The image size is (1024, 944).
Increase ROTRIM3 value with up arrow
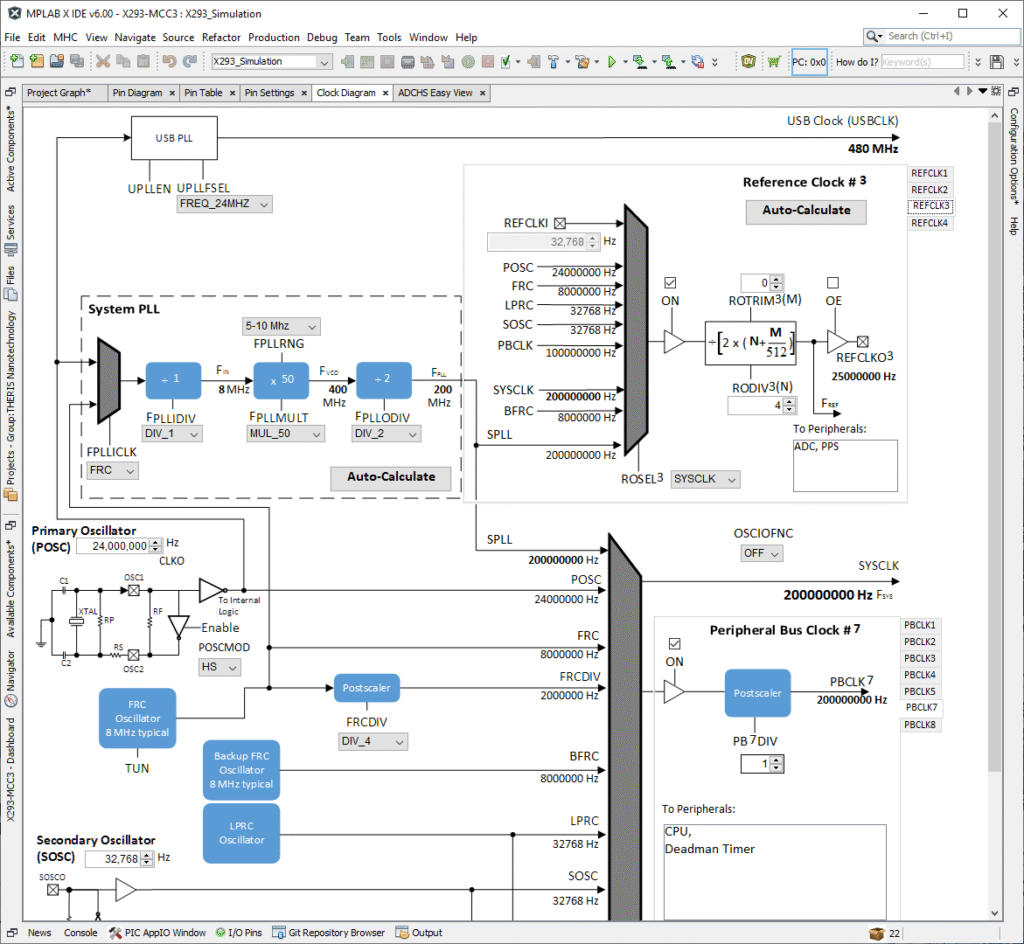(776, 279)
